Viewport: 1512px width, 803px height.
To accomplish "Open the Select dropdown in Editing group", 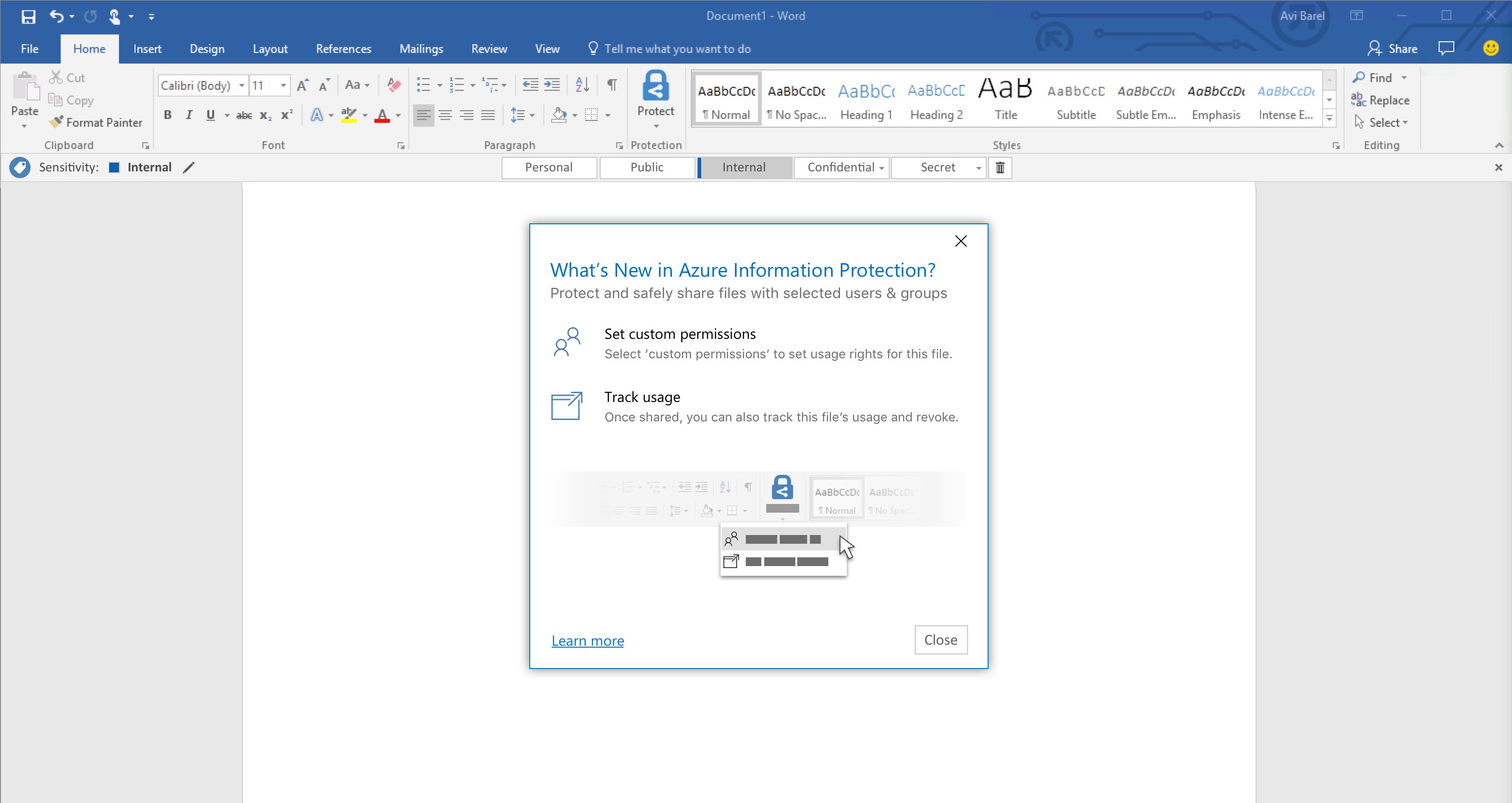I will [x=1389, y=122].
